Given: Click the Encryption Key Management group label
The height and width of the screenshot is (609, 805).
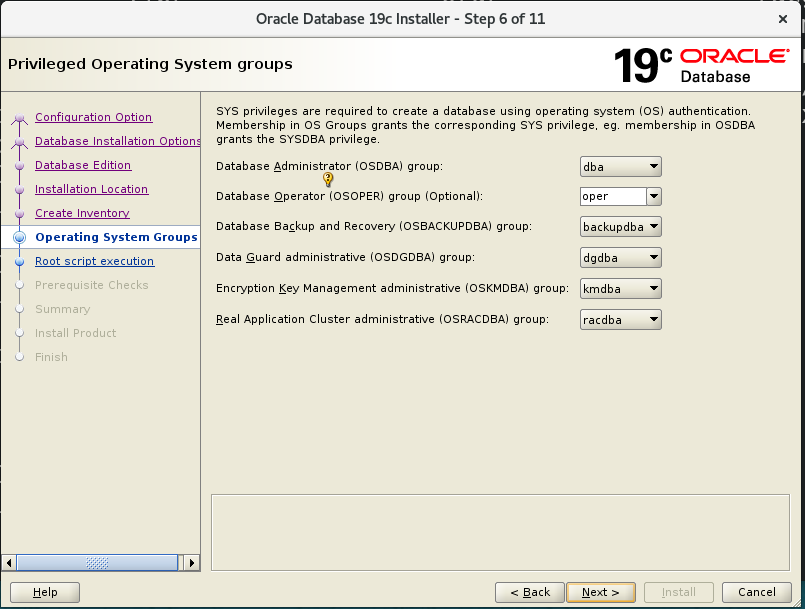Looking at the screenshot, I should pyautogui.click(x=392, y=289).
